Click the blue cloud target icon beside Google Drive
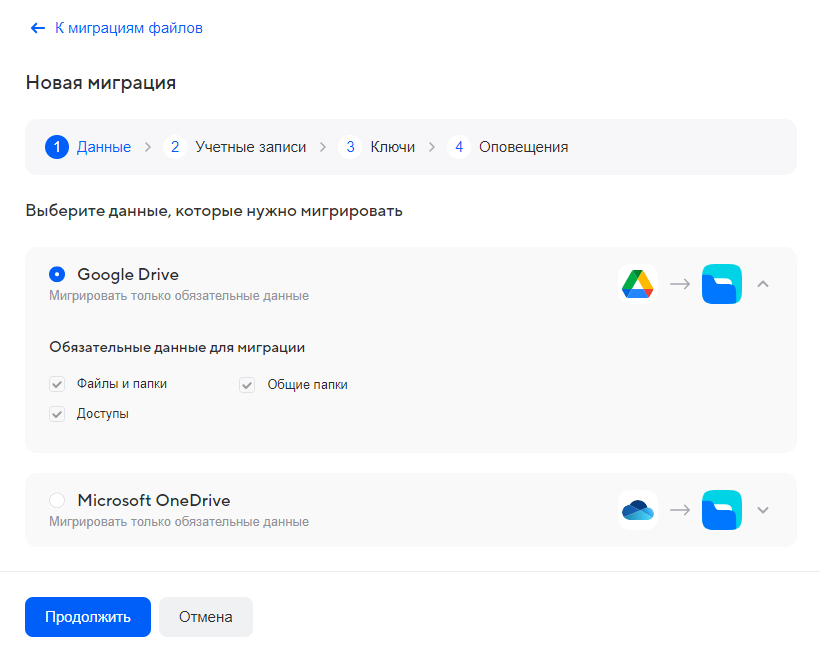The image size is (820, 663). (x=721, y=283)
